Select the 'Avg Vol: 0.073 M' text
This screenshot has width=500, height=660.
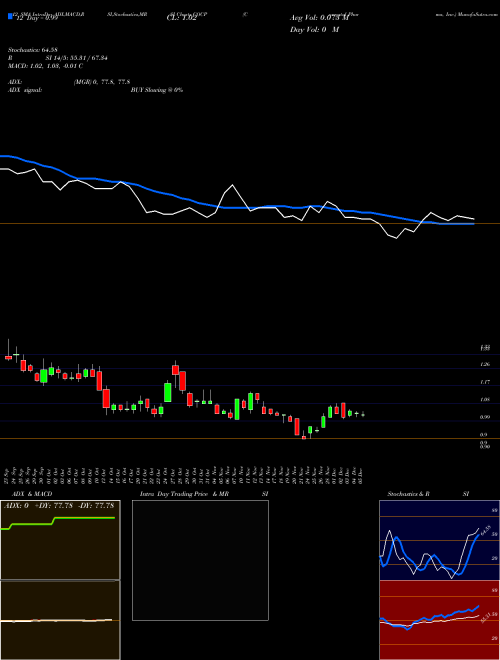pos(319,18)
